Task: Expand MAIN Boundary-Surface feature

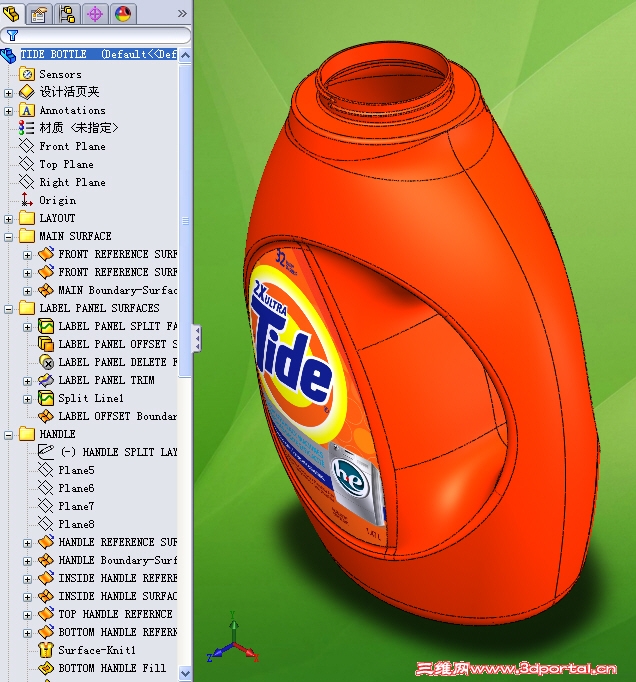Action: point(27,291)
